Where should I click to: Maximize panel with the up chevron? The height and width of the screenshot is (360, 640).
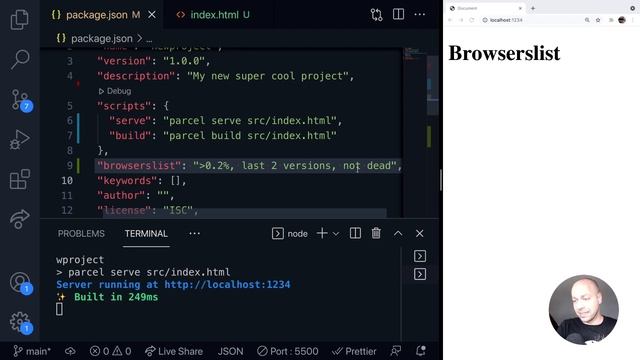click(x=398, y=233)
